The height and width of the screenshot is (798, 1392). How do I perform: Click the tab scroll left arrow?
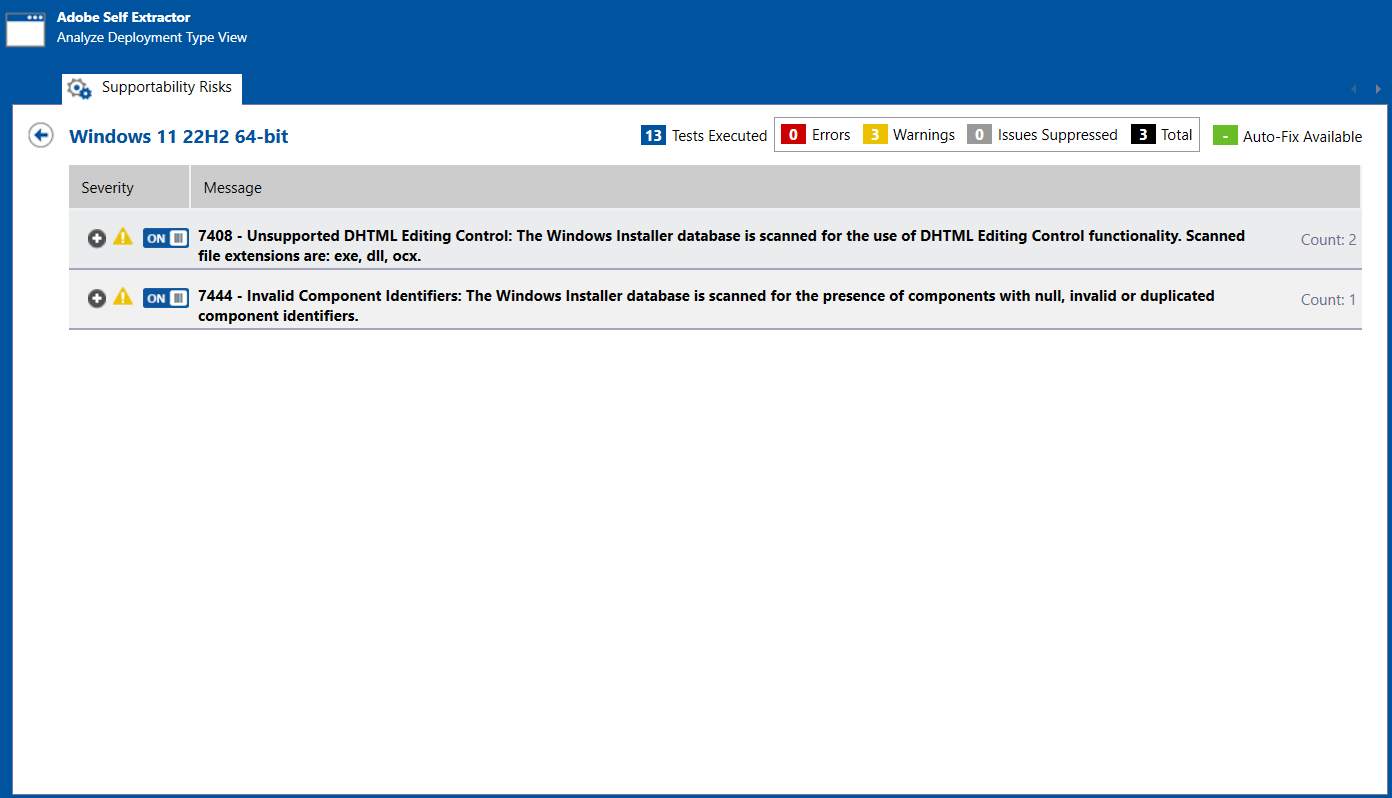click(x=1354, y=89)
